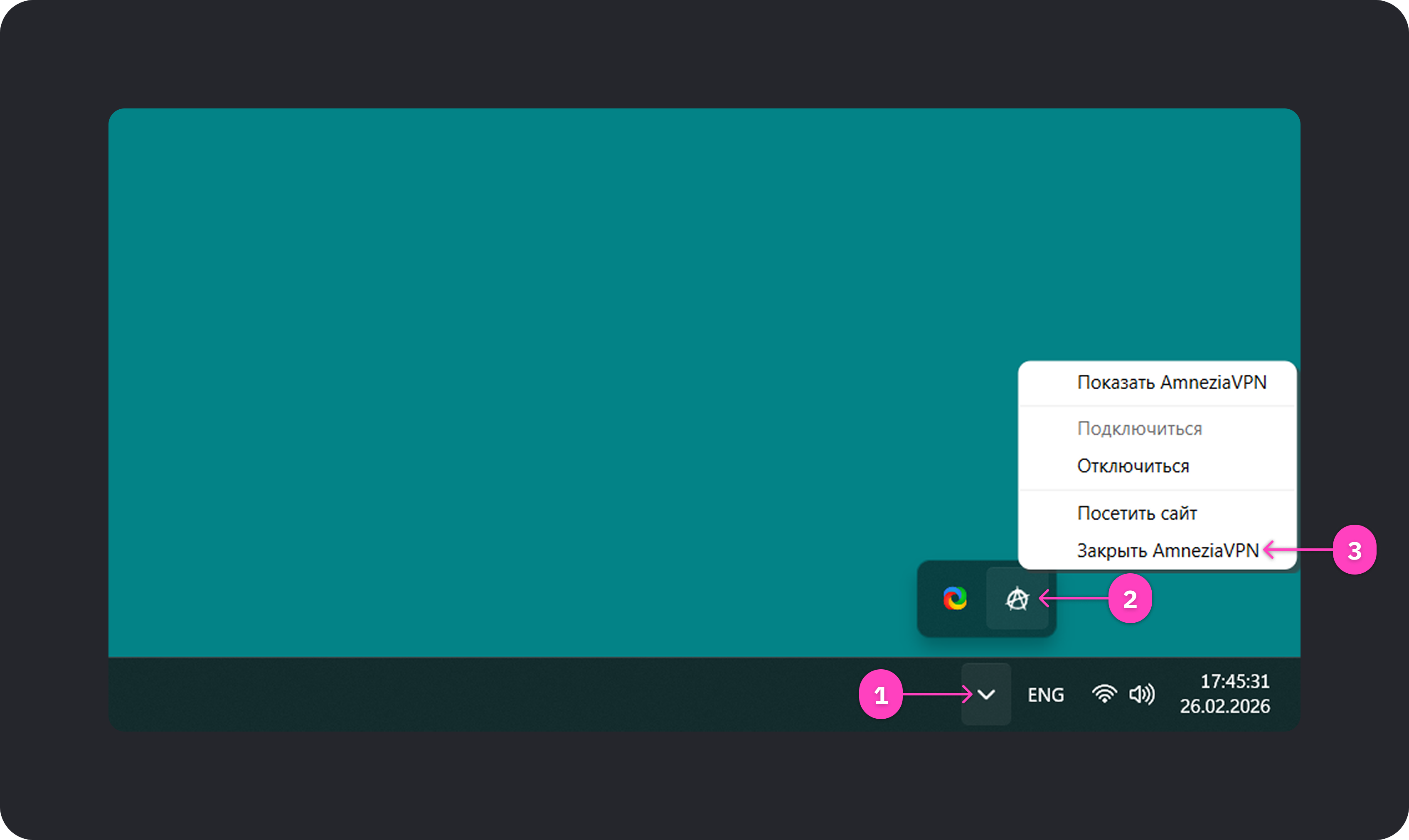
Task: Choose Посетить сайт from the menu
Action: pos(1137,513)
